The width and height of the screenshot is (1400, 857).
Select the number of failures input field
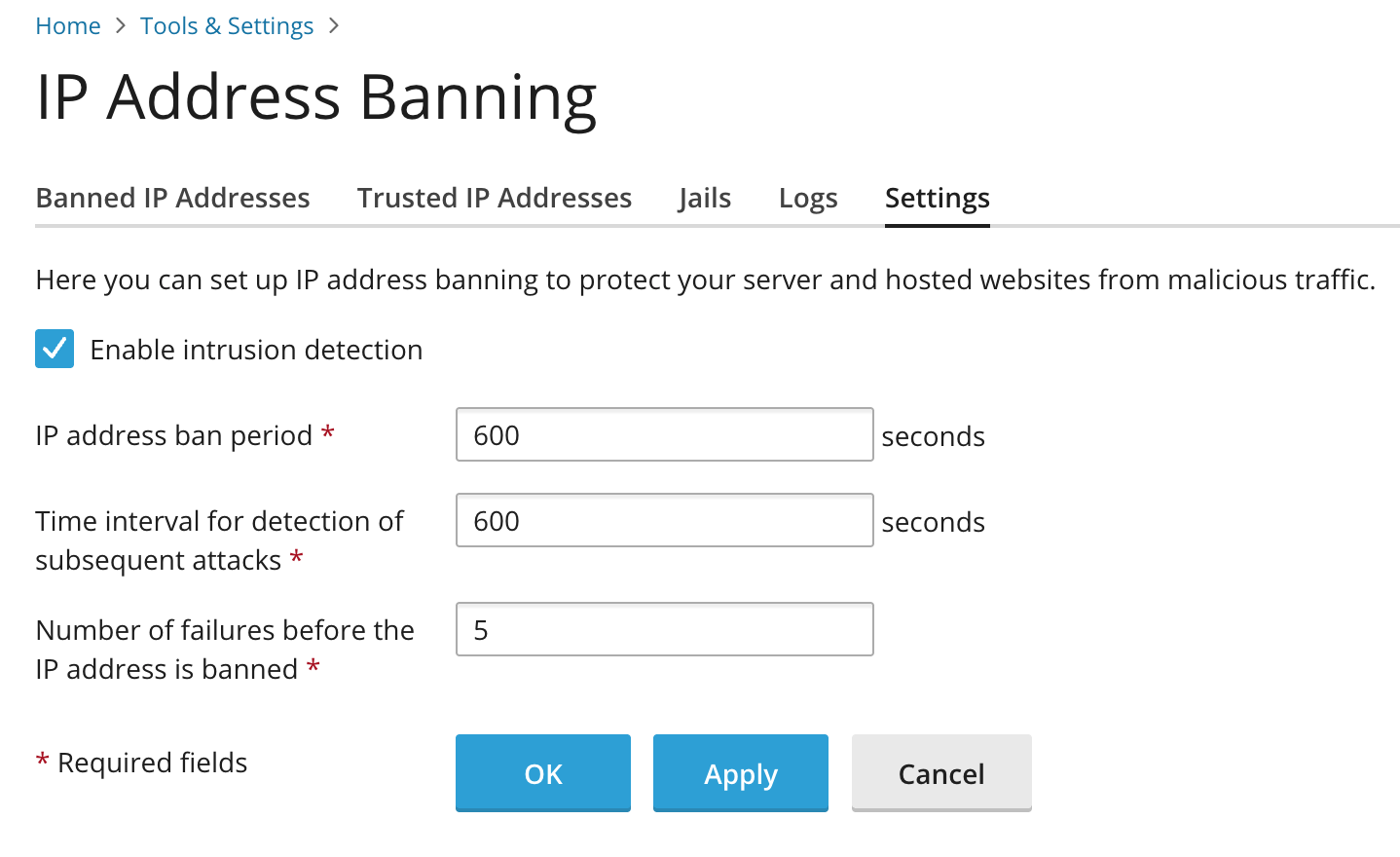(664, 629)
